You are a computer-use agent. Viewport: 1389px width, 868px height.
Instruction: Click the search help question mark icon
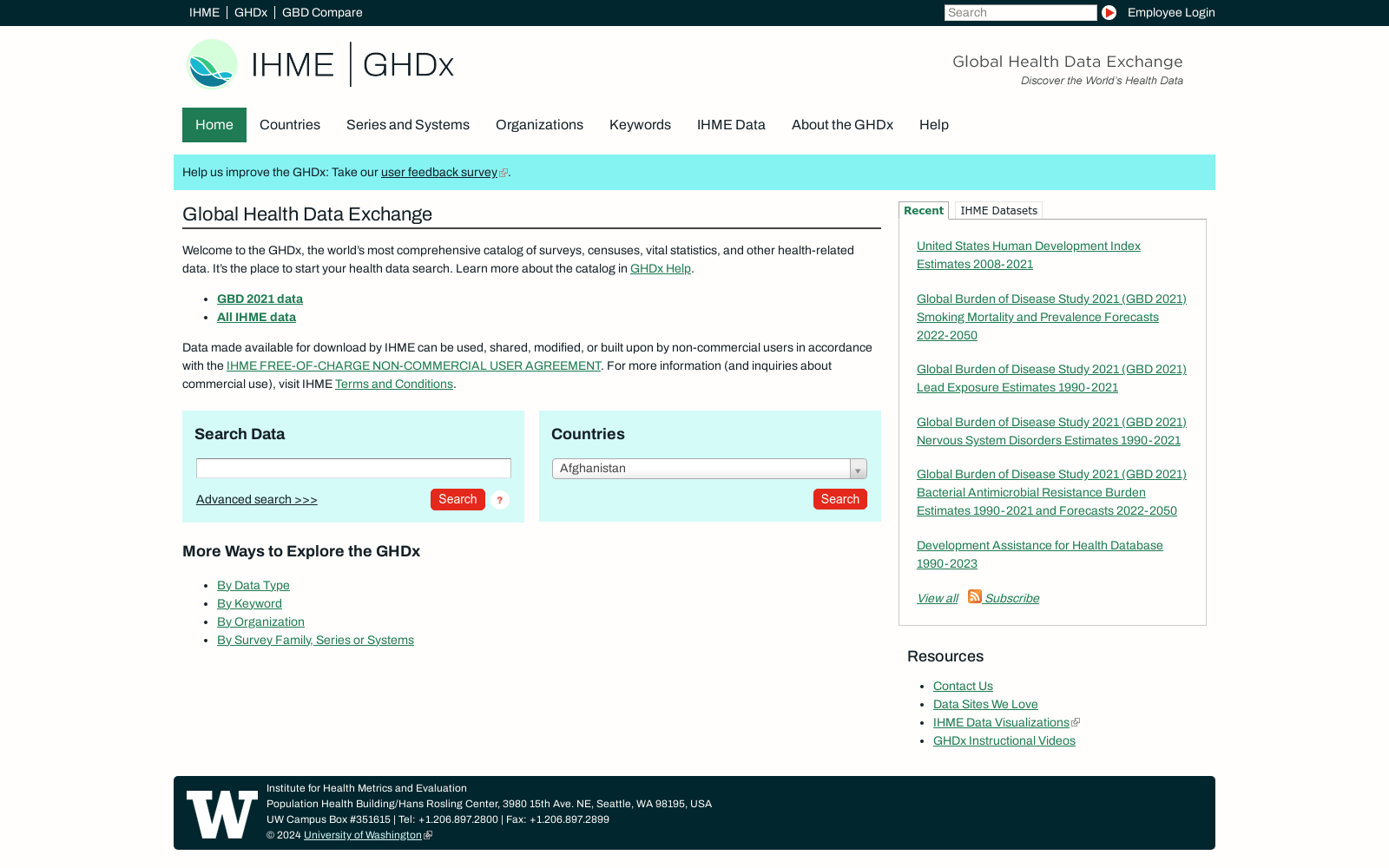[x=500, y=500]
